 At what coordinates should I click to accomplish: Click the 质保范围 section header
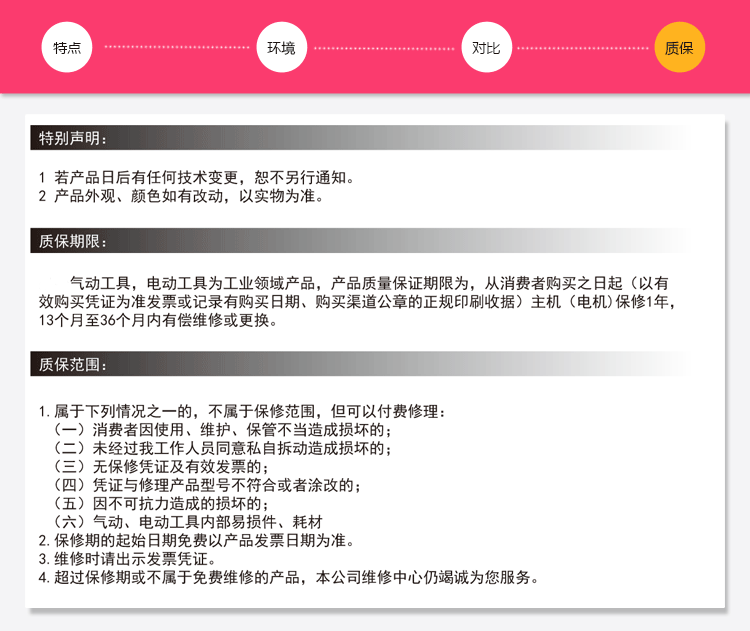coord(361,364)
